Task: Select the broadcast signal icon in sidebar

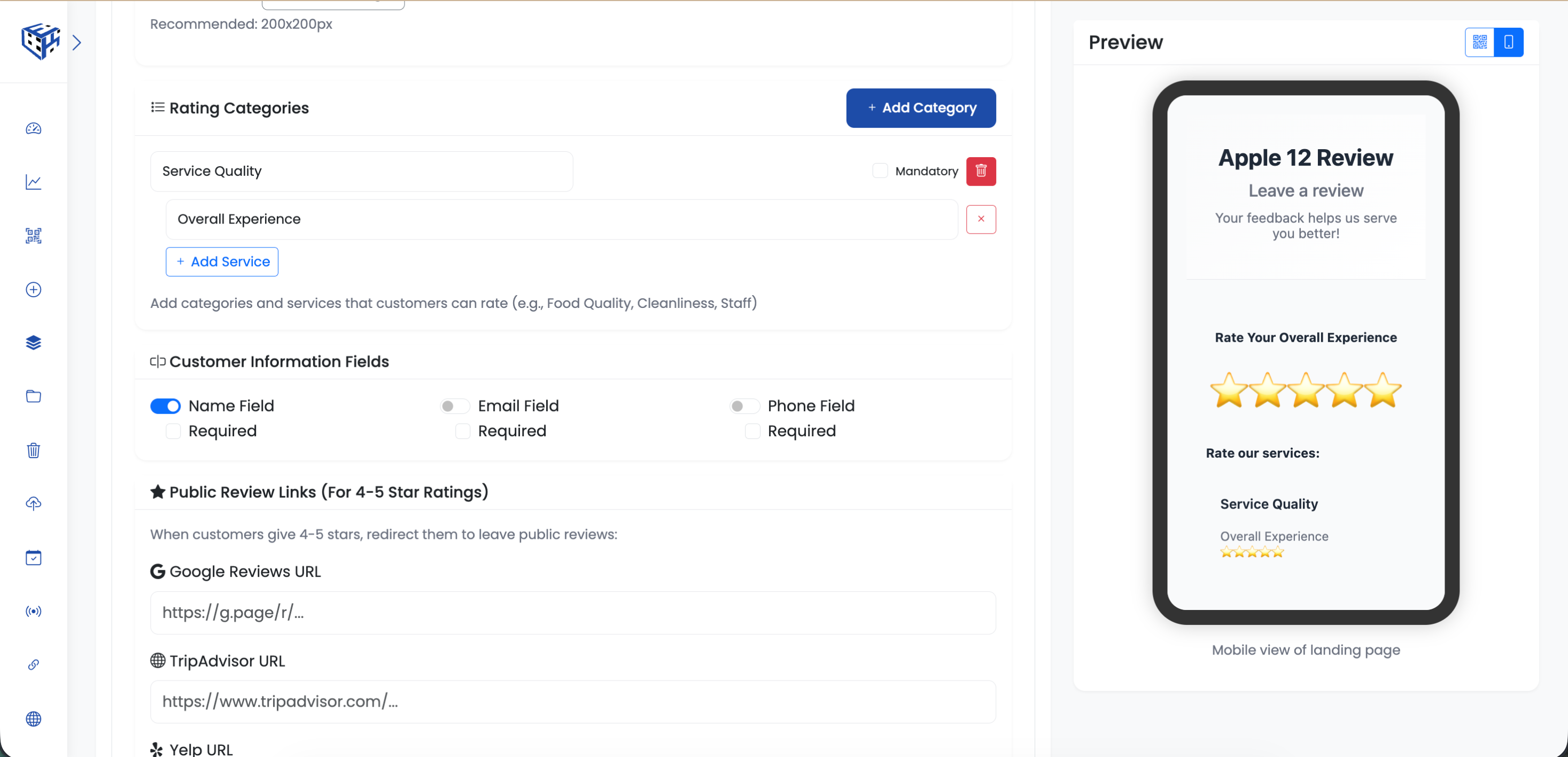Action: 34,612
